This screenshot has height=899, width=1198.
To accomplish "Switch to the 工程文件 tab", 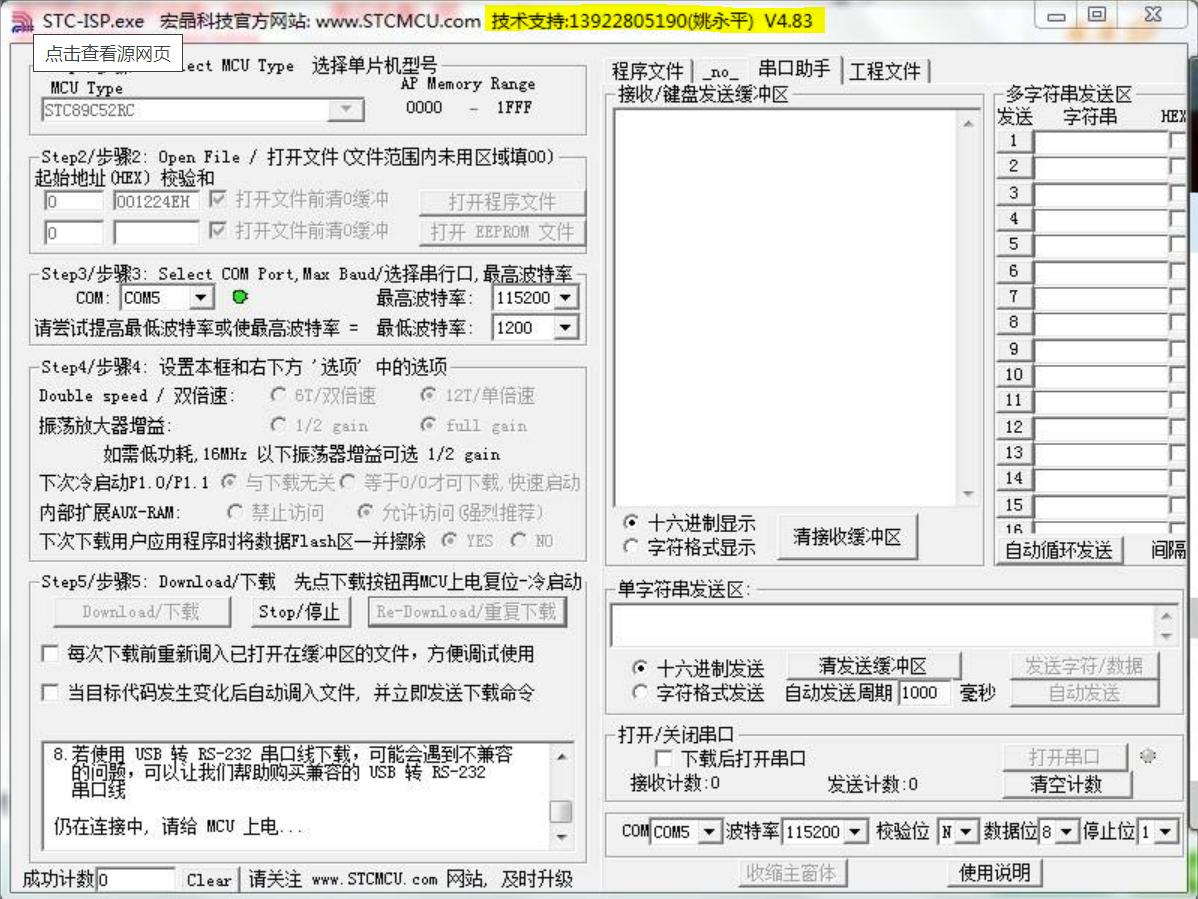I will (x=885, y=71).
